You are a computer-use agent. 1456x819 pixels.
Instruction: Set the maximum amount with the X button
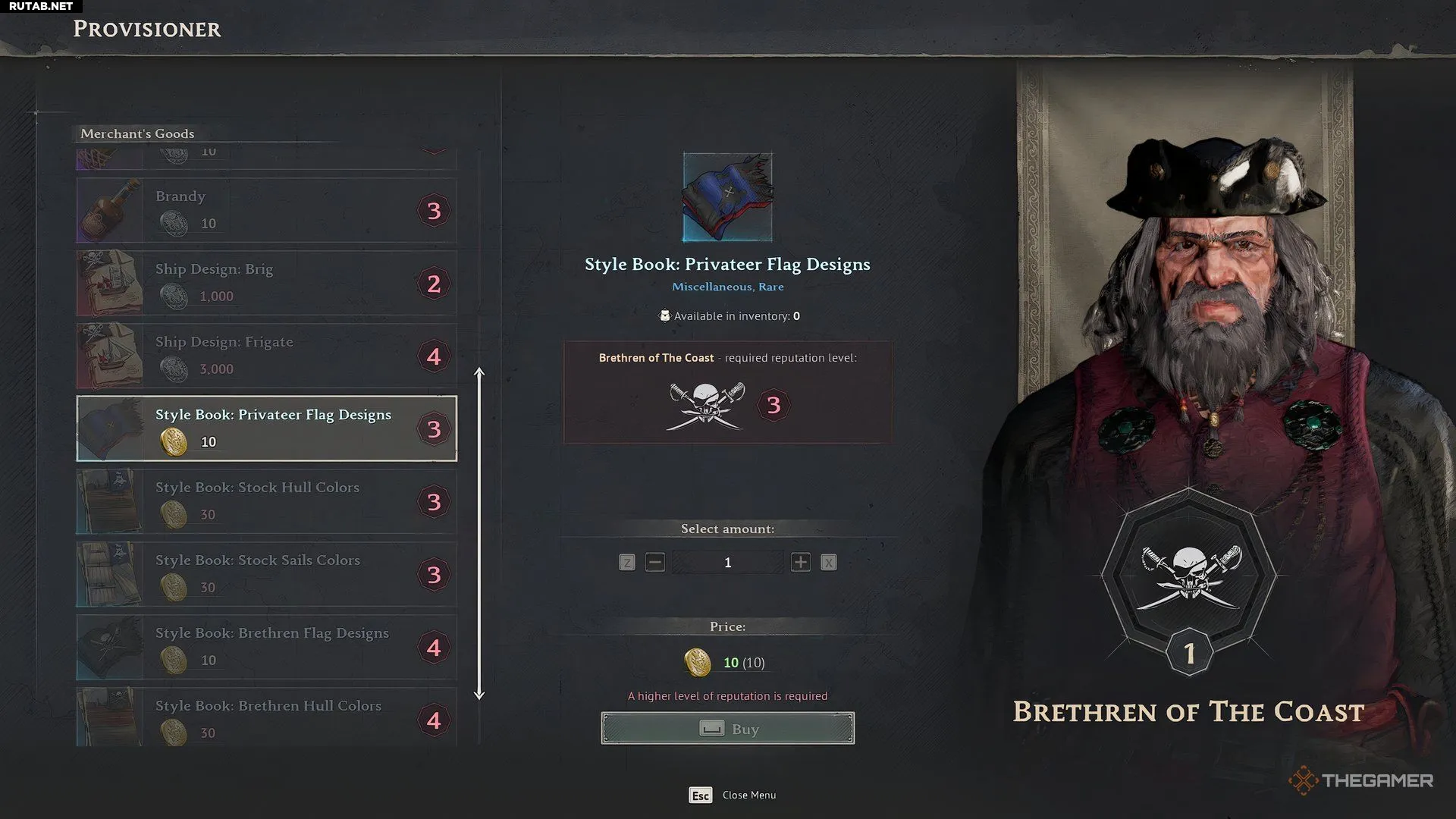tap(829, 562)
